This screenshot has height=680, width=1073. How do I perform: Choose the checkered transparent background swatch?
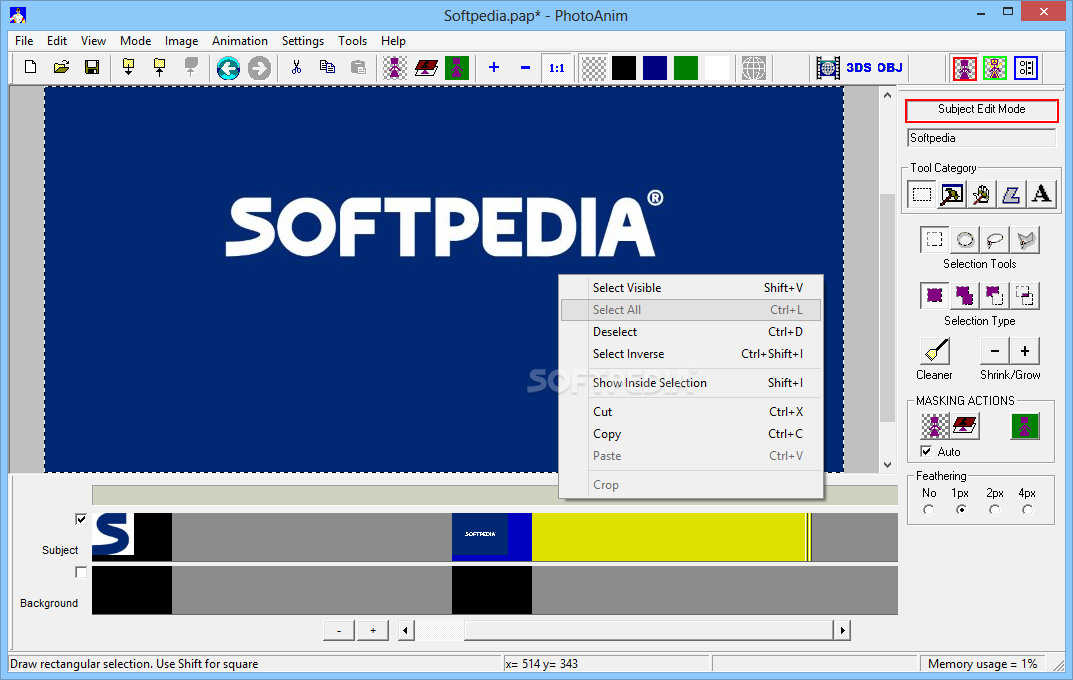coord(593,68)
